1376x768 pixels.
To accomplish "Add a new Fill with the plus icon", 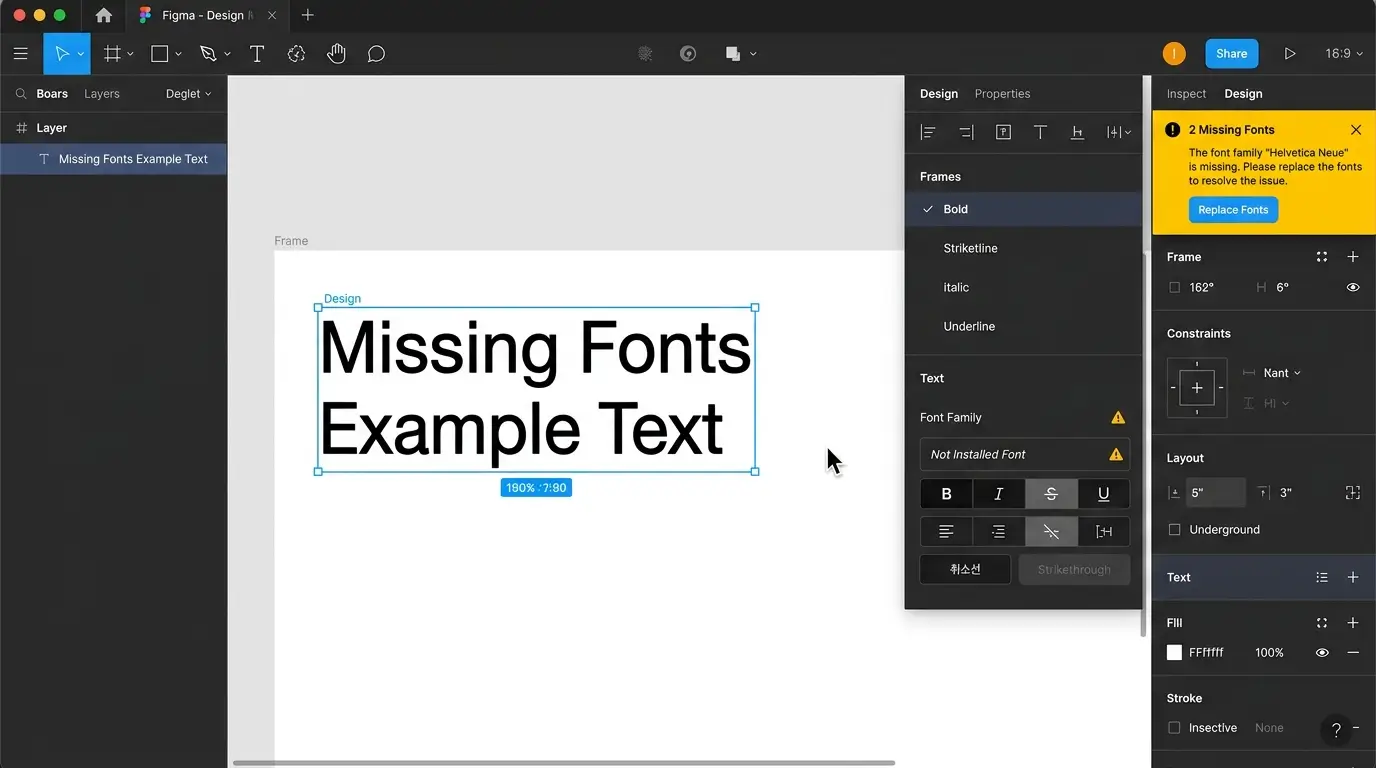I will tap(1353, 622).
